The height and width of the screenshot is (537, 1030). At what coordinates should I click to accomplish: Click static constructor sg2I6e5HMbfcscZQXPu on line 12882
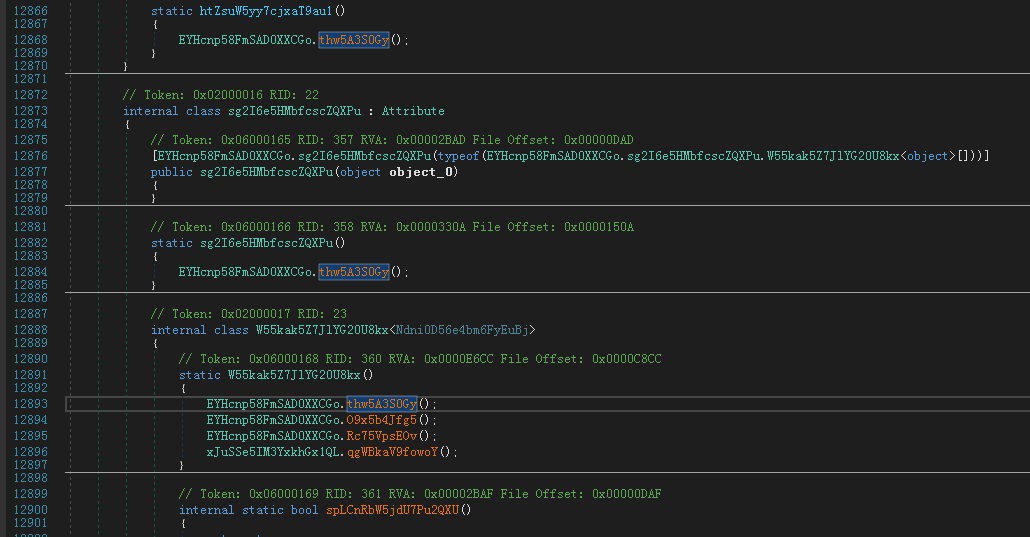(267, 243)
